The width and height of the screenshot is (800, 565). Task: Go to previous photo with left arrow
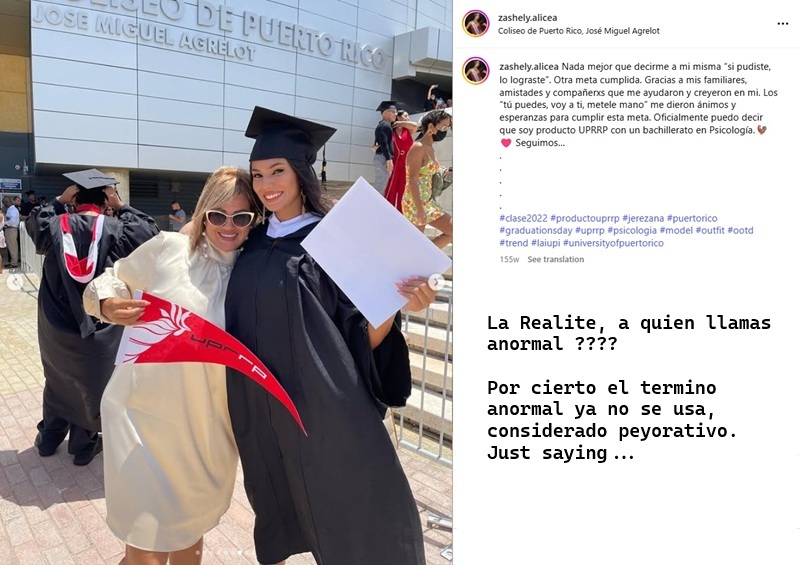coord(15,282)
